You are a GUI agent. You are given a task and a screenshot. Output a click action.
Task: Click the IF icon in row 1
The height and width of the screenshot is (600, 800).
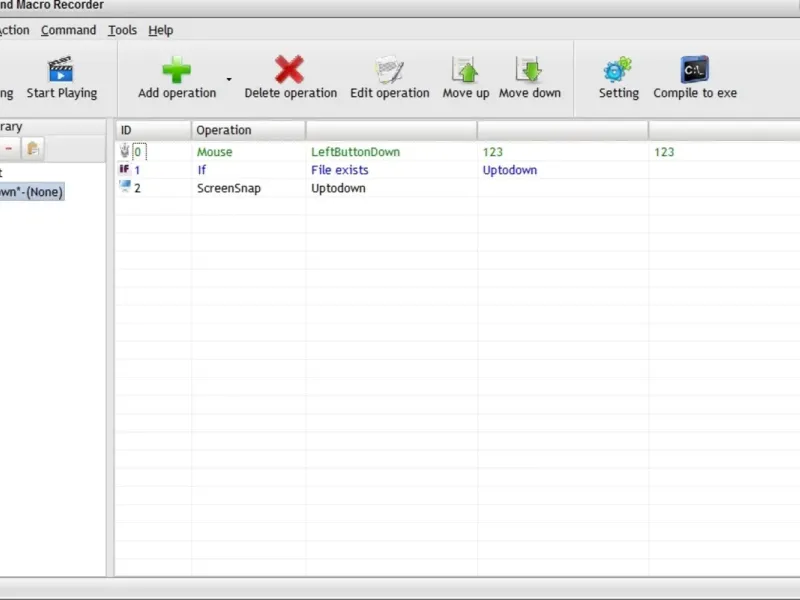click(x=124, y=169)
